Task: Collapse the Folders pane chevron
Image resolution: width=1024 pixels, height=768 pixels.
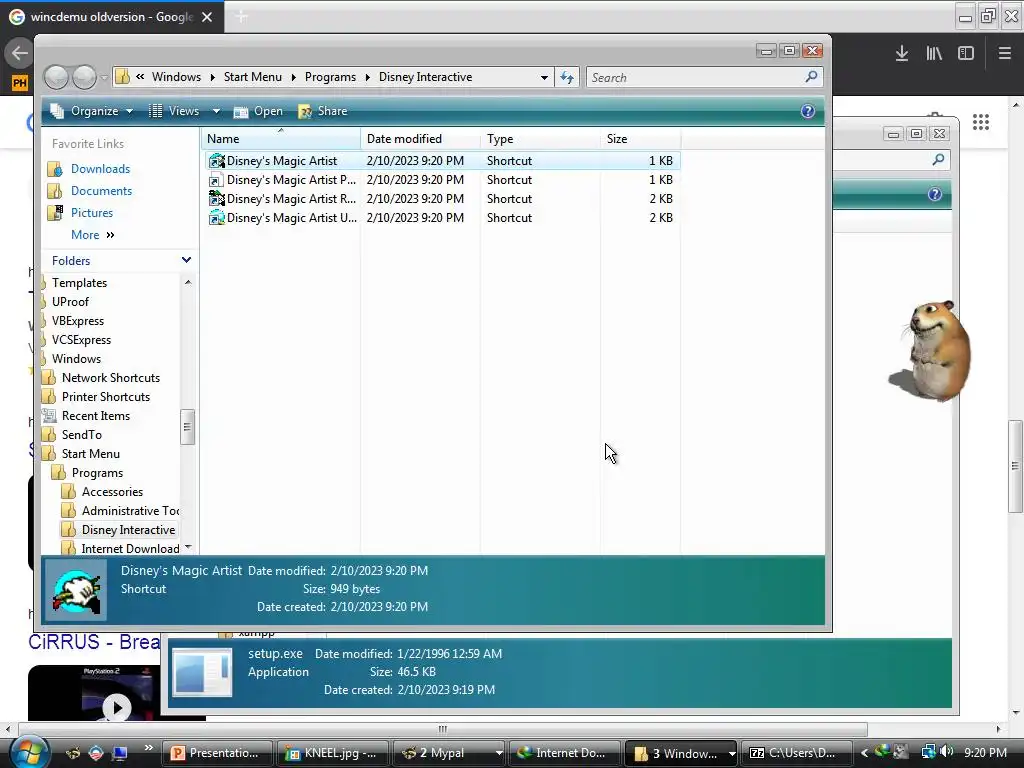Action: point(186,260)
